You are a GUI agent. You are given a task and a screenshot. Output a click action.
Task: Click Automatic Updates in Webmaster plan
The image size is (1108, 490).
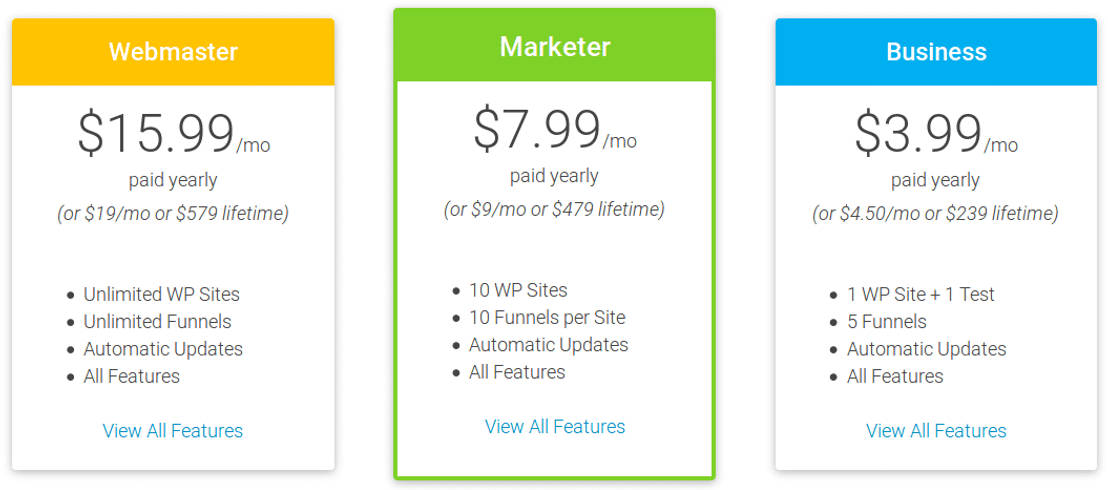pyautogui.click(x=163, y=349)
